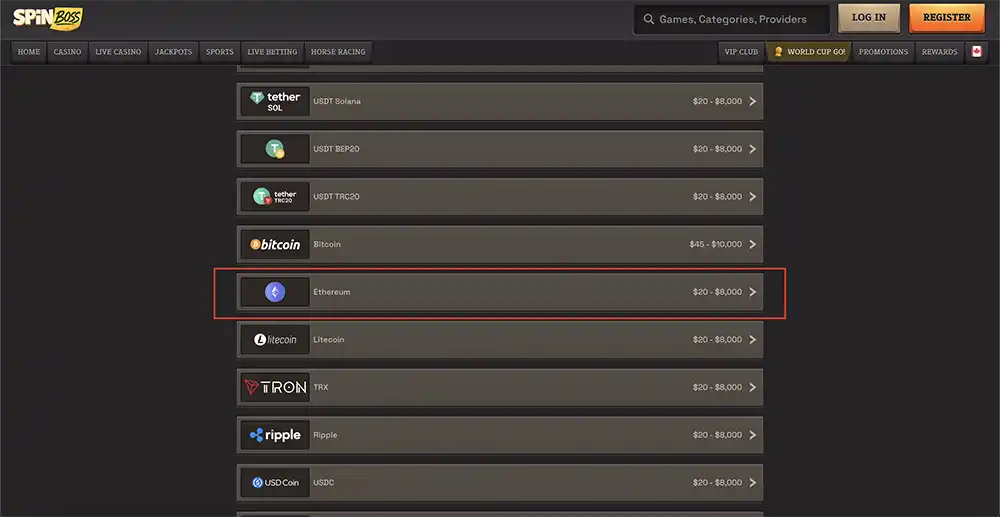Select the Litecoin logo
Image resolution: width=1000 pixels, height=517 pixels.
pos(275,340)
